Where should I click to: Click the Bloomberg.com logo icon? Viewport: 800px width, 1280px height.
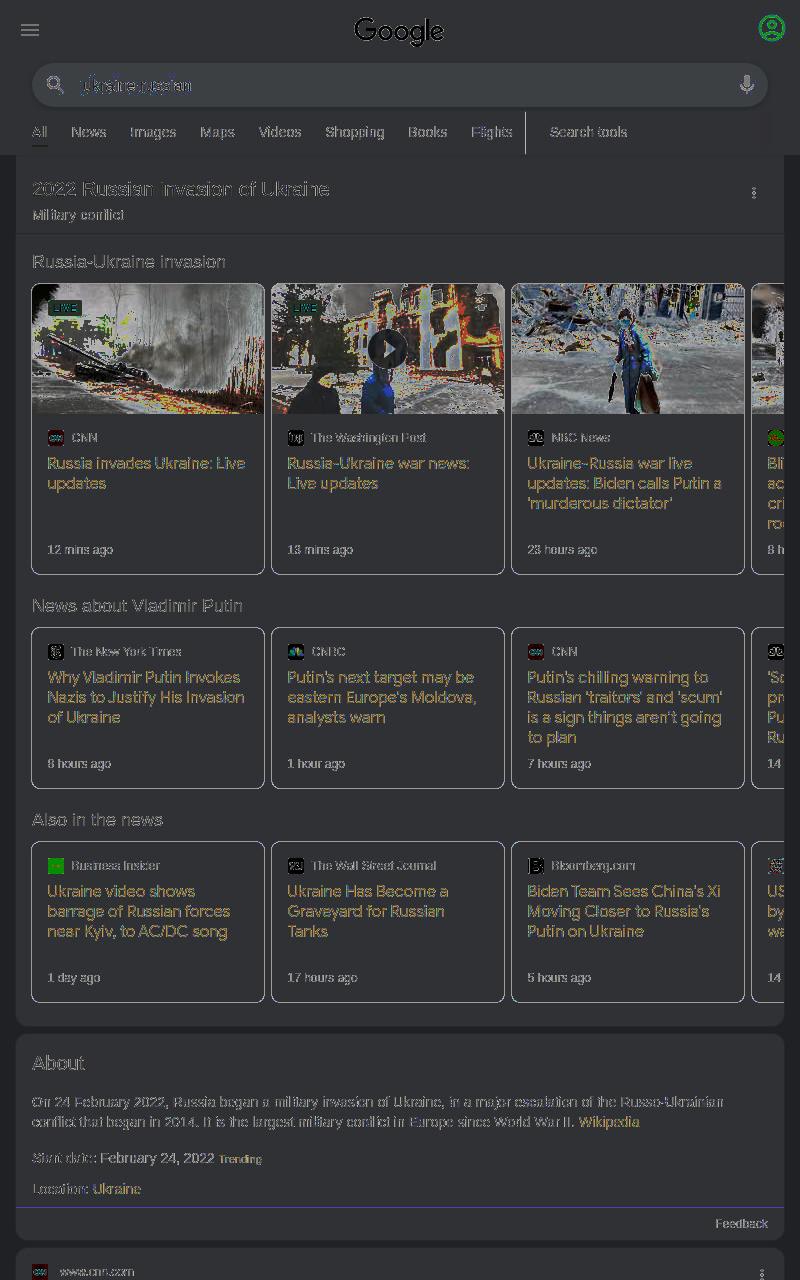tap(536, 866)
